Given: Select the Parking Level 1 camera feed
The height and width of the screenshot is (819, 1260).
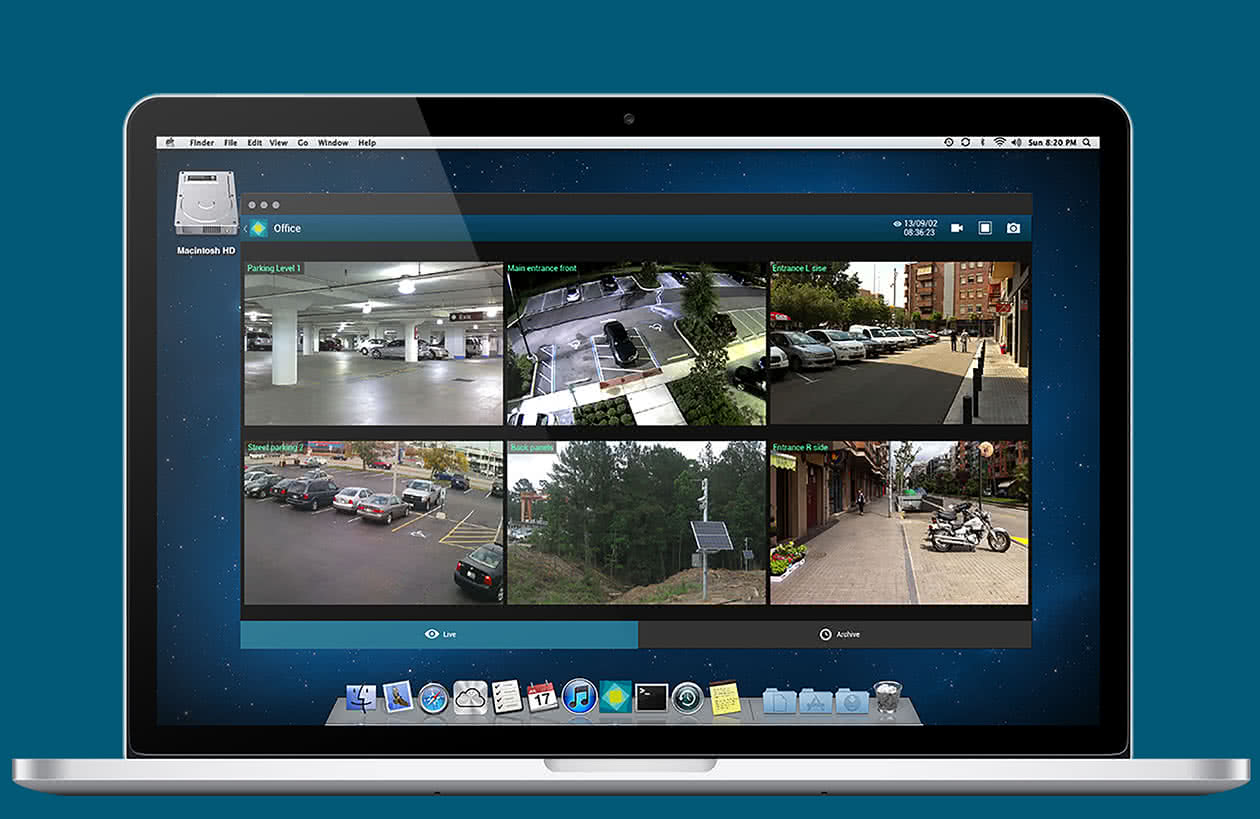Looking at the screenshot, I should (x=373, y=343).
